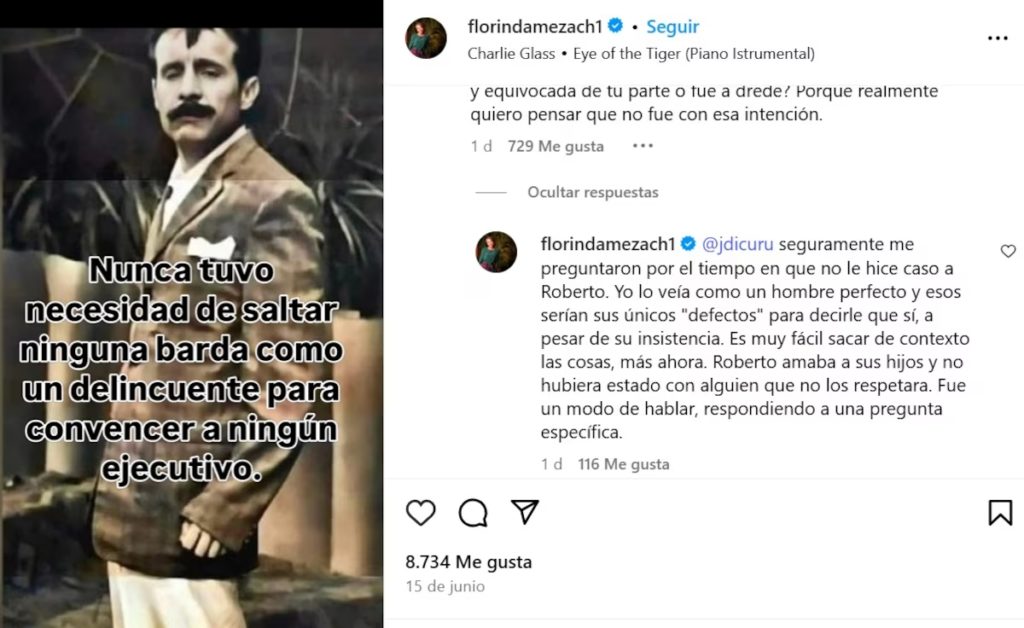View Eye of the Tiger audio track
1024x628 pixels.
[694, 54]
